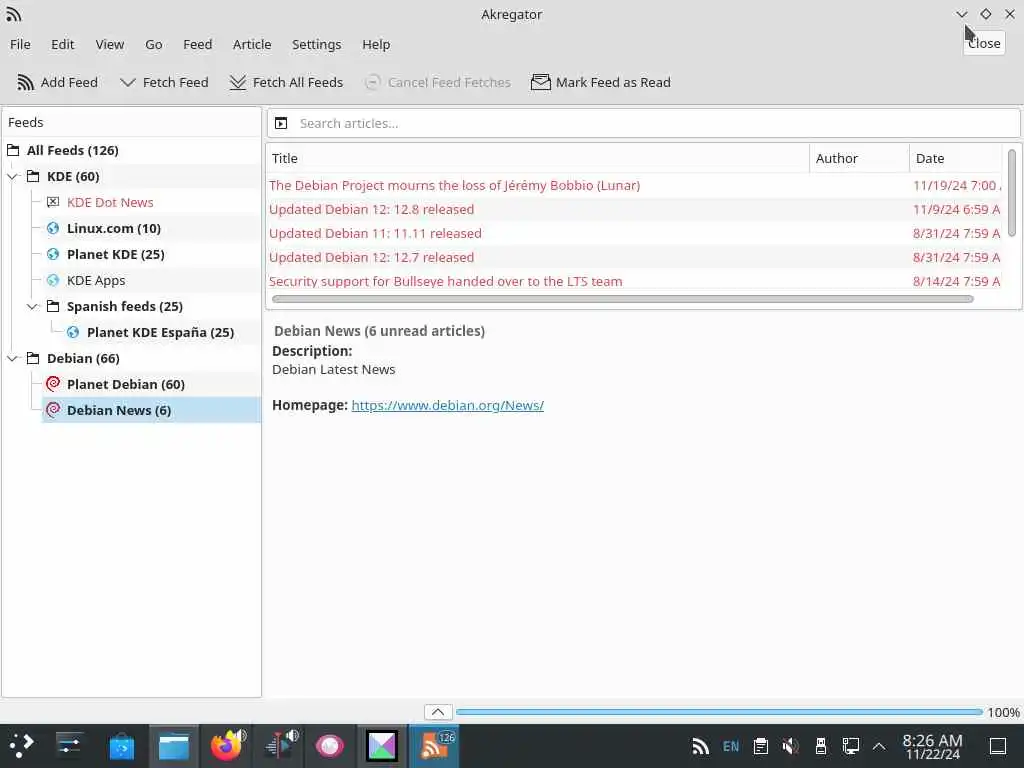This screenshot has height=768, width=1024.
Task: Click the up-arrow button beside progress bar
Action: 438,712
